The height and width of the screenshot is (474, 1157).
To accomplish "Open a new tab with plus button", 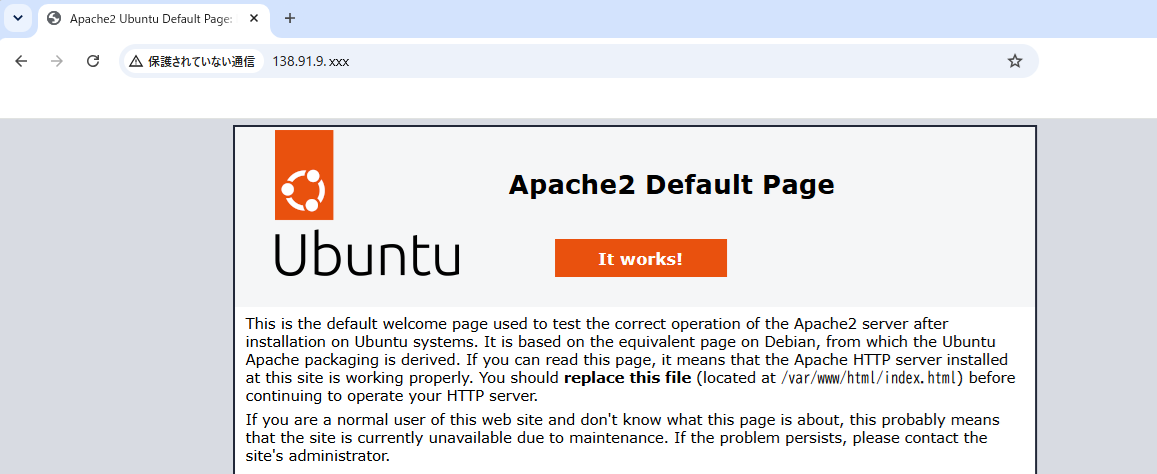I will pyautogui.click(x=290, y=18).
